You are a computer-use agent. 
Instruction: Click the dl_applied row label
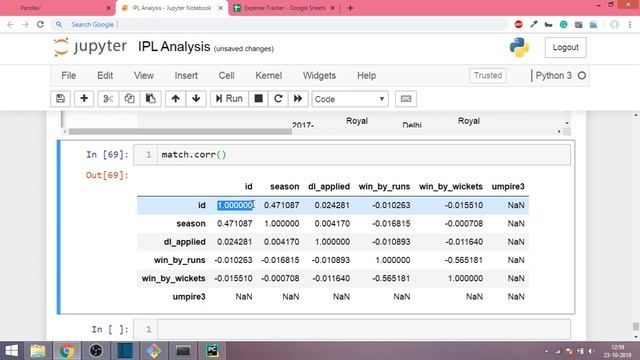pyautogui.click(x=184, y=242)
